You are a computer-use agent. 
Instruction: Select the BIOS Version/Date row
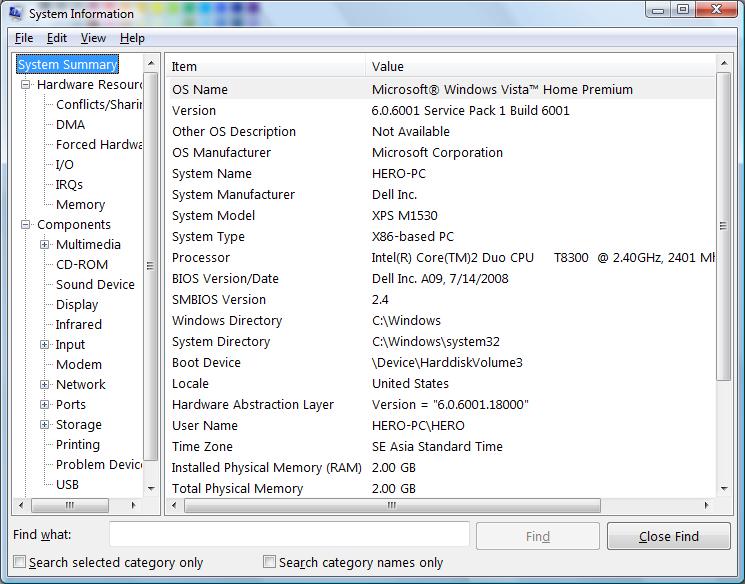442,278
